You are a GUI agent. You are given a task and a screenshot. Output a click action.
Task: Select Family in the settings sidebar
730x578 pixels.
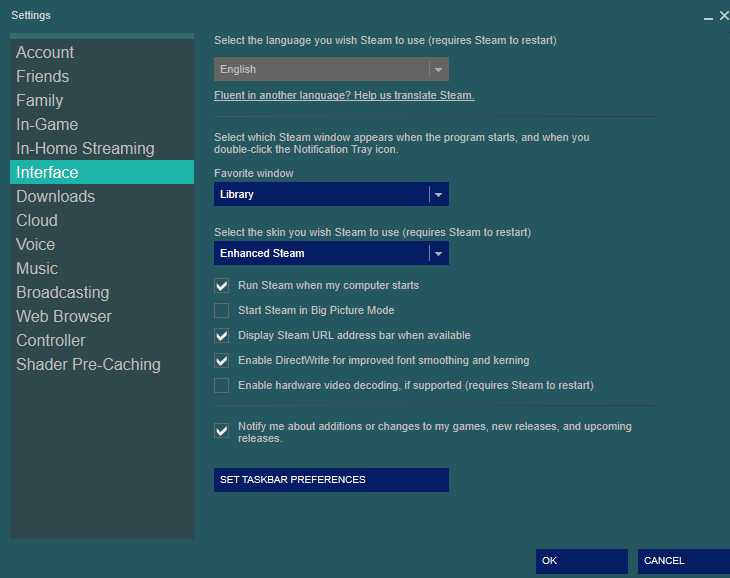(101, 101)
